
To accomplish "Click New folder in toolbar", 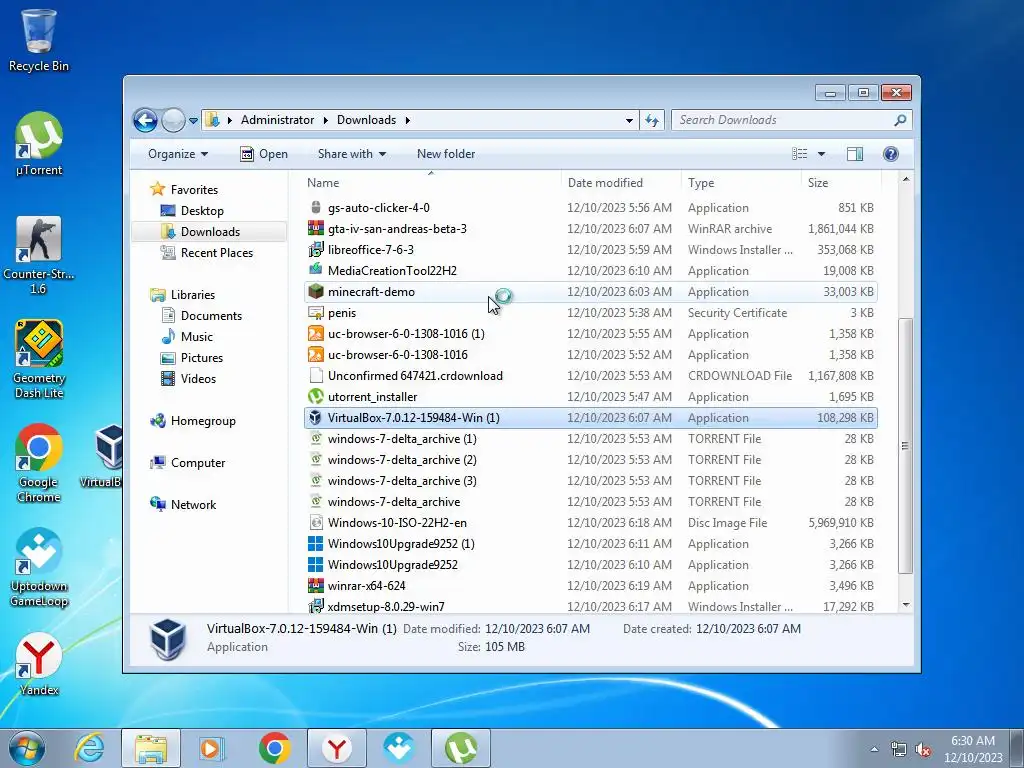I will pos(446,153).
